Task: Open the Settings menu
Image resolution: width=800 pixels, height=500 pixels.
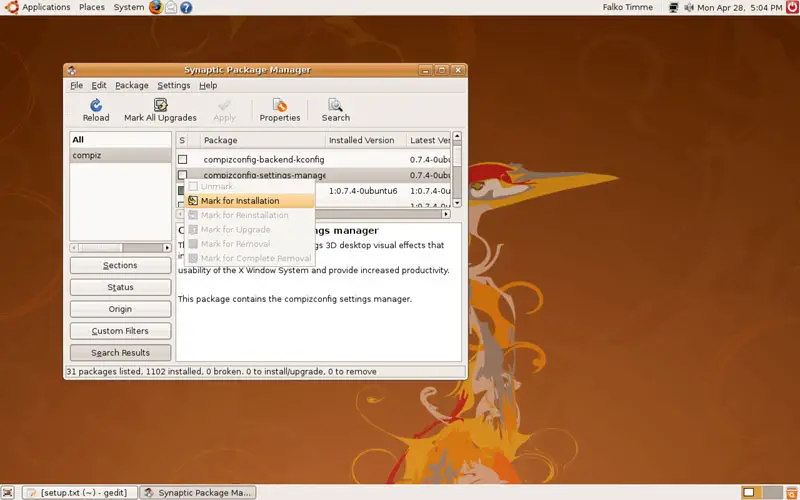Action: 173,85
